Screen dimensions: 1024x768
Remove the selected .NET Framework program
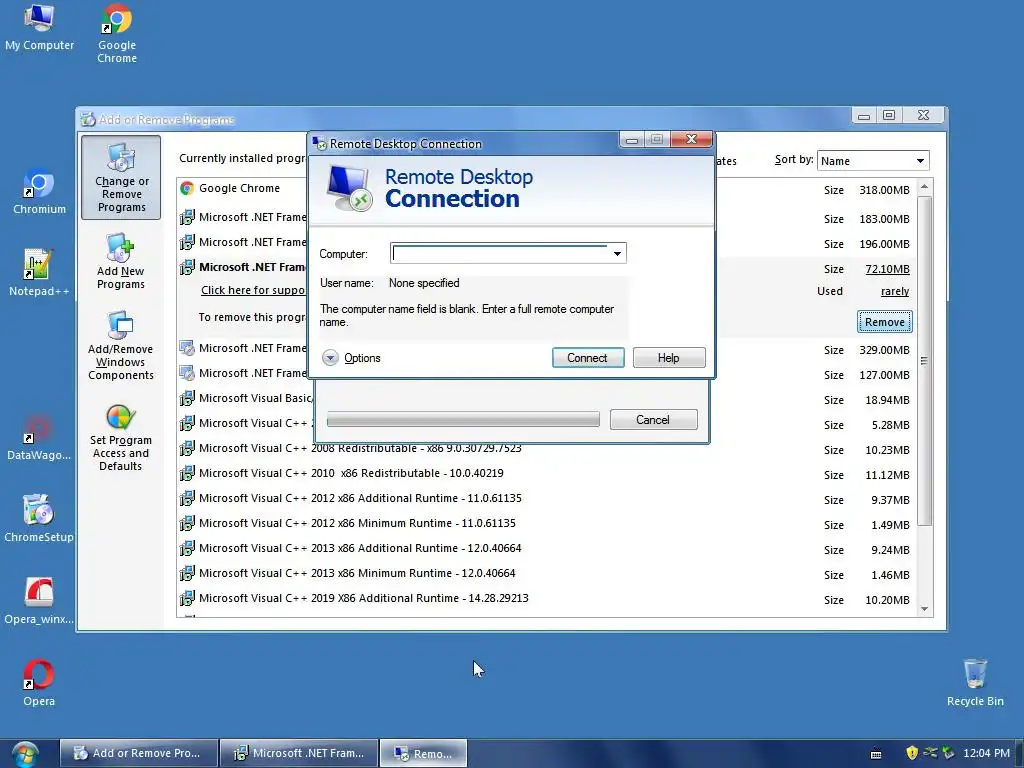(x=885, y=322)
